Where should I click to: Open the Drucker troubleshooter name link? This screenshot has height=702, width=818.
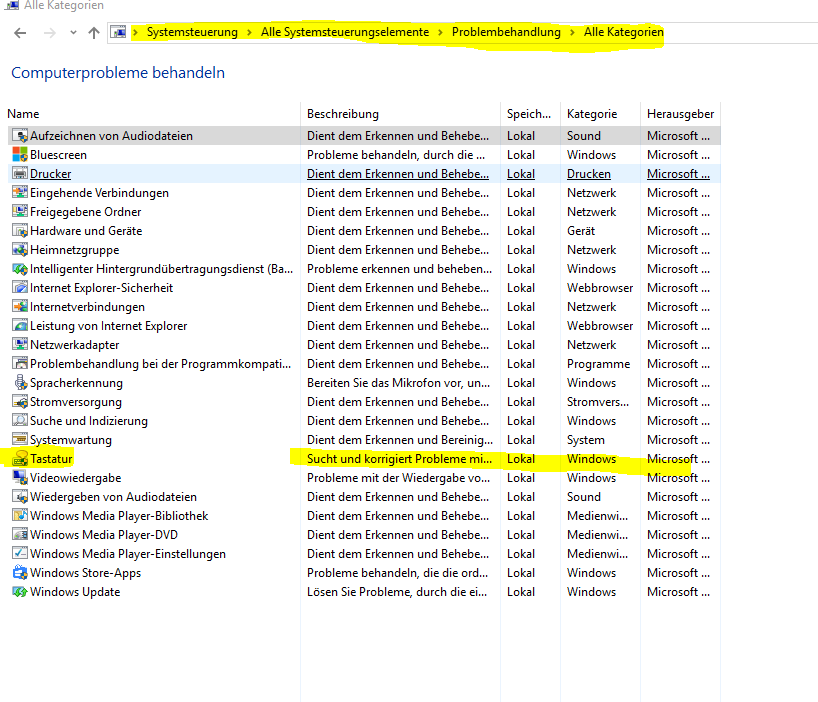tap(51, 174)
